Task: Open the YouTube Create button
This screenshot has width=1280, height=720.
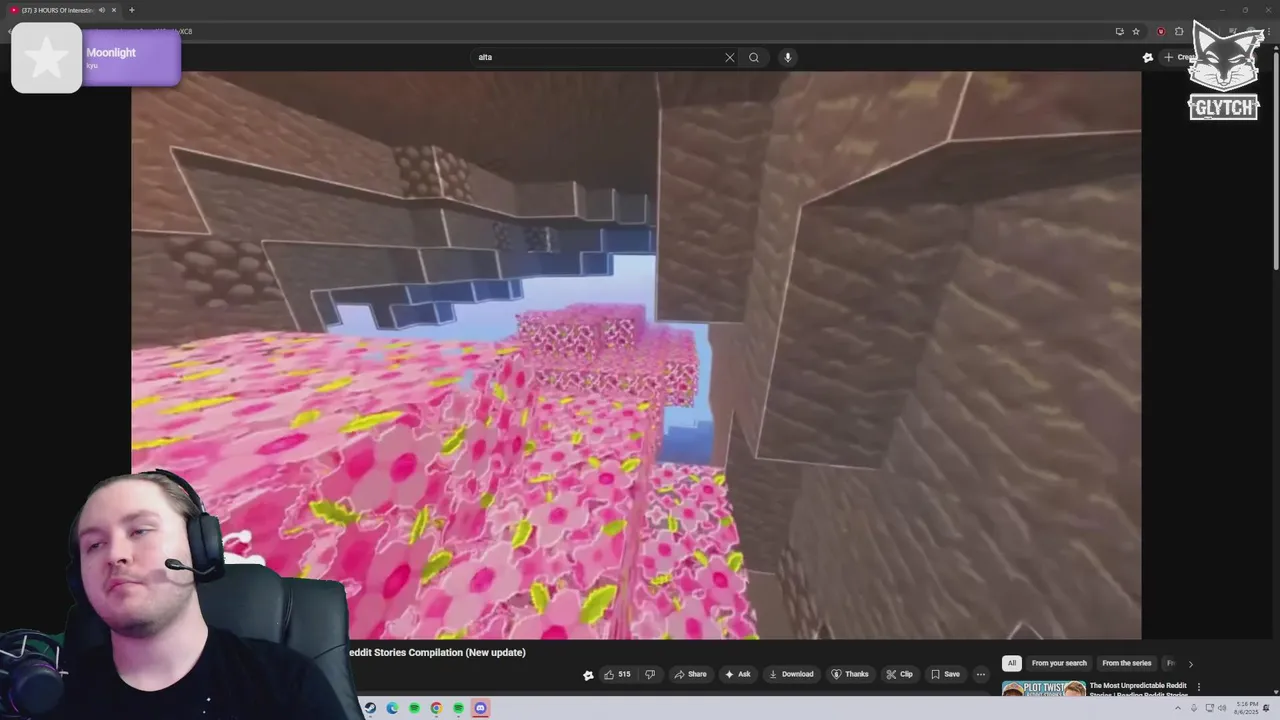Action: 1180,57
